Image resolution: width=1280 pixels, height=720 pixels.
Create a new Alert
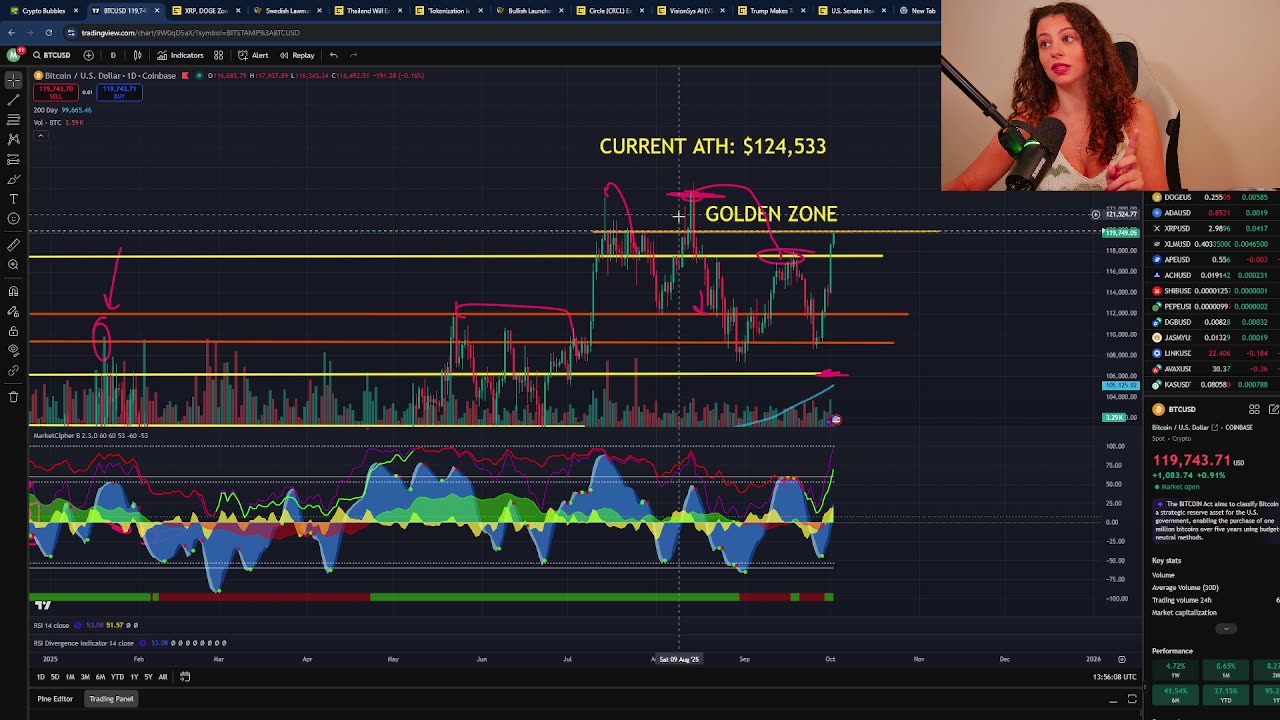coord(254,55)
